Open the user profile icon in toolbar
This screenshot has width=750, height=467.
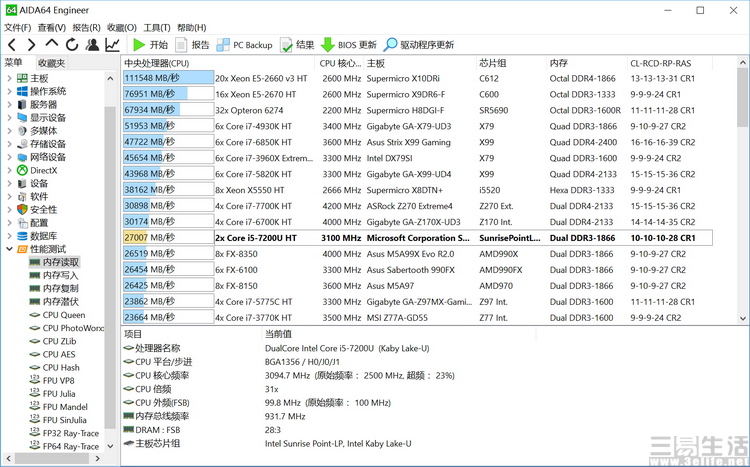[92, 45]
